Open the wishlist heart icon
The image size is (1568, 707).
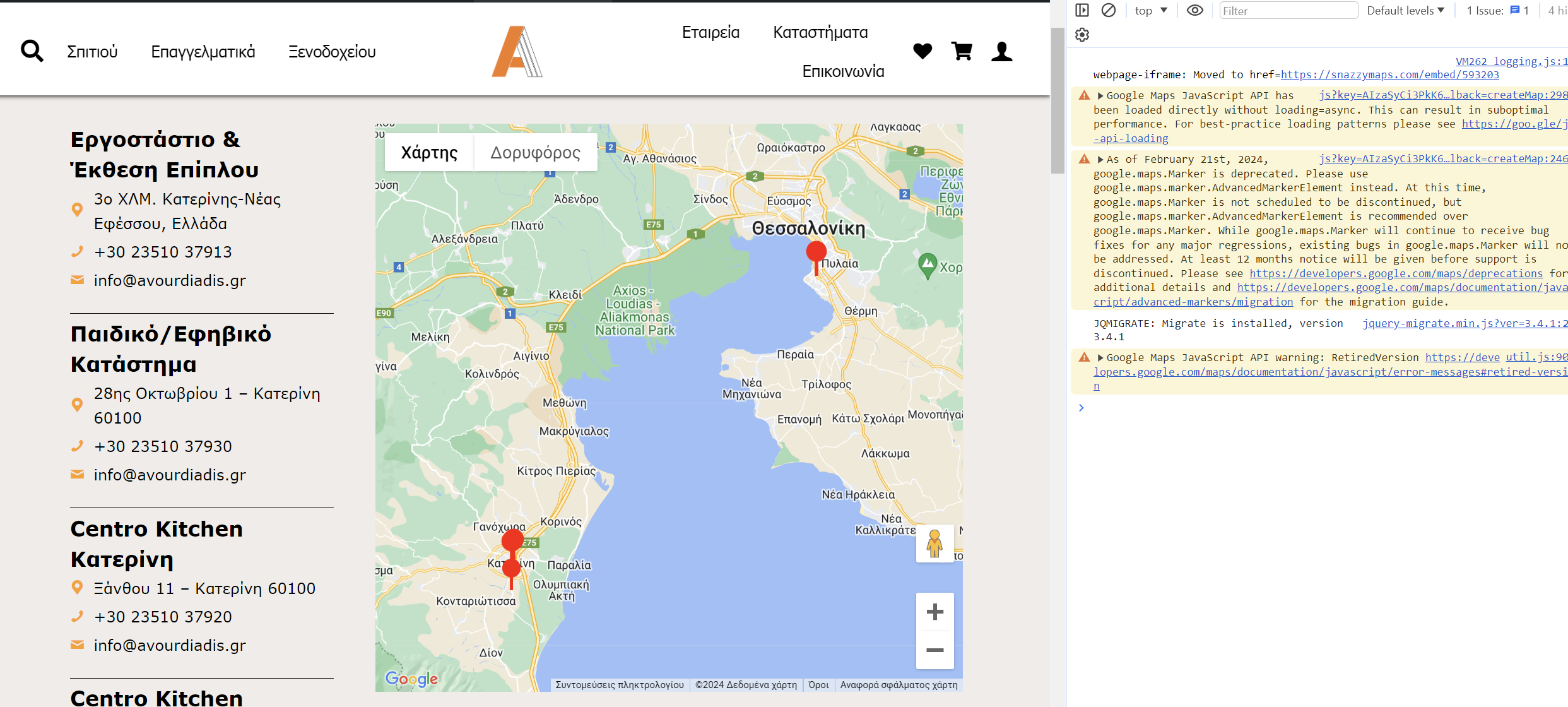923,51
